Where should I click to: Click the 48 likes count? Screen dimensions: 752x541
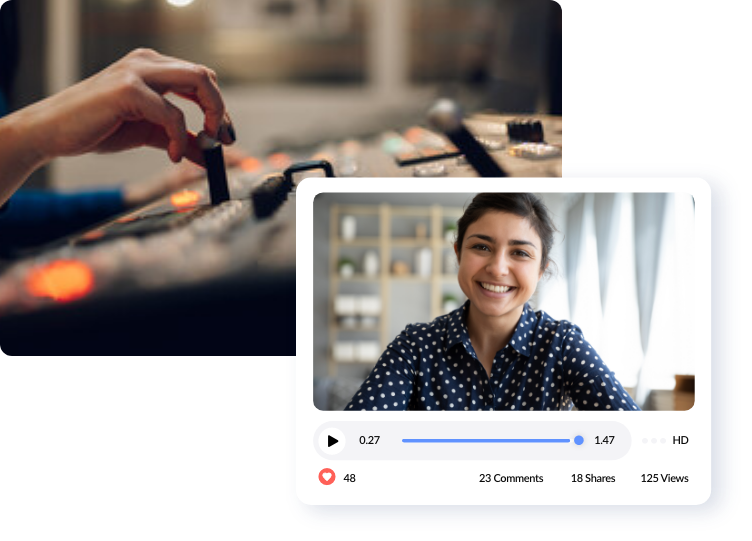(349, 478)
